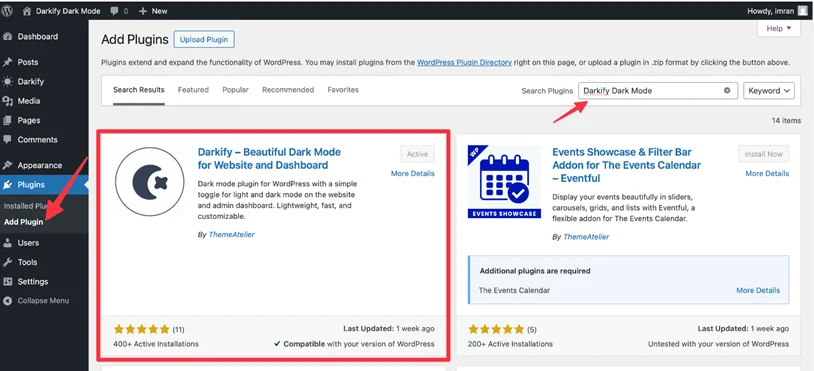Click the Howdy, imran account link
The height and width of the screenshot is (371, 814).
(x=778, y=11)
